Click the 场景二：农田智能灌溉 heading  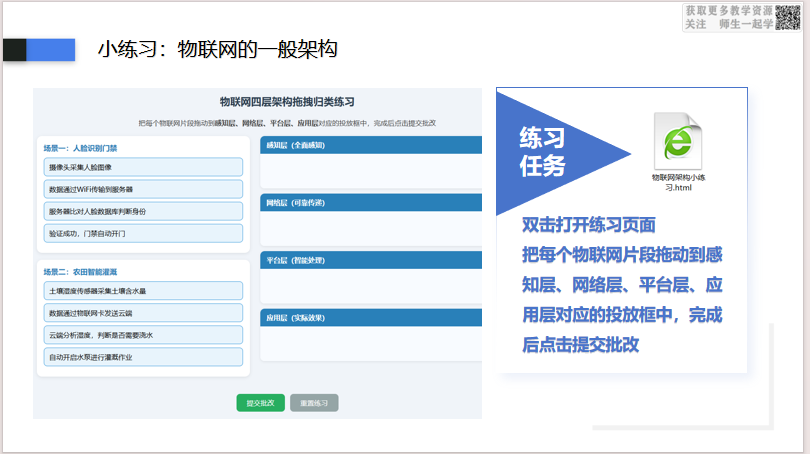(x=80, y=272)
